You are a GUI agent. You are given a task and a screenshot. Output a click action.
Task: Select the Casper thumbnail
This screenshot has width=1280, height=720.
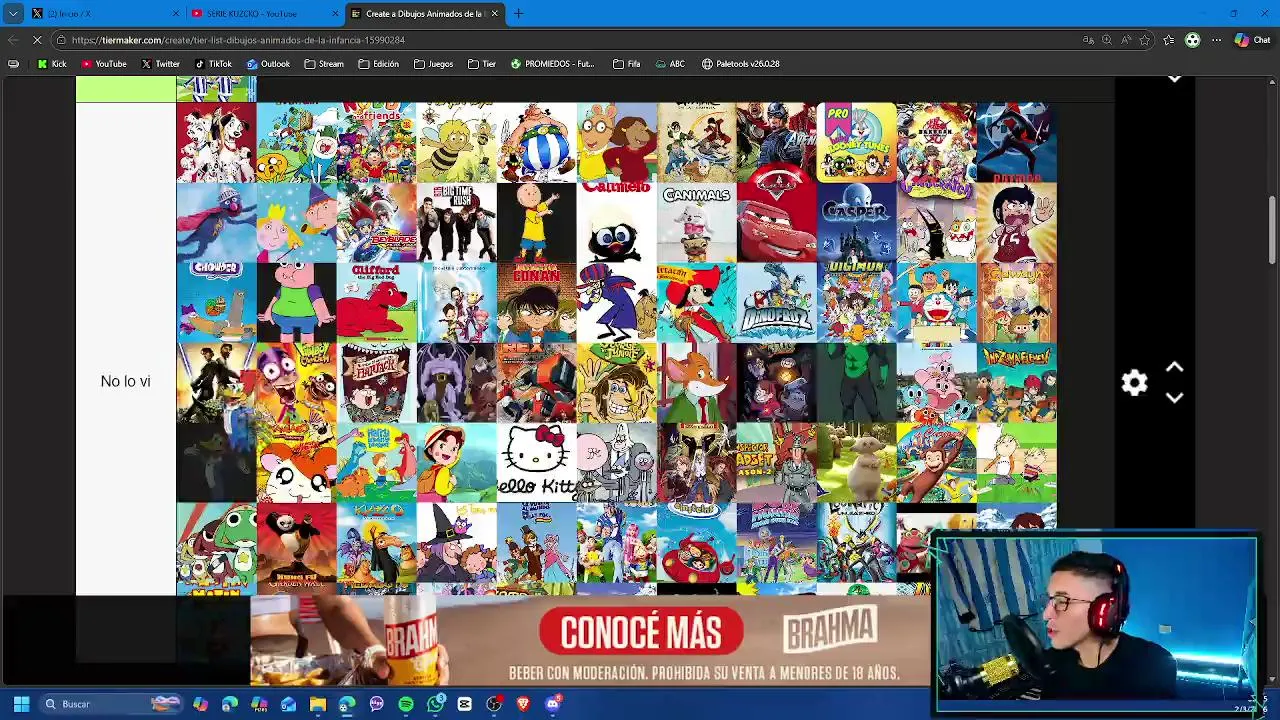pos(856,222)
